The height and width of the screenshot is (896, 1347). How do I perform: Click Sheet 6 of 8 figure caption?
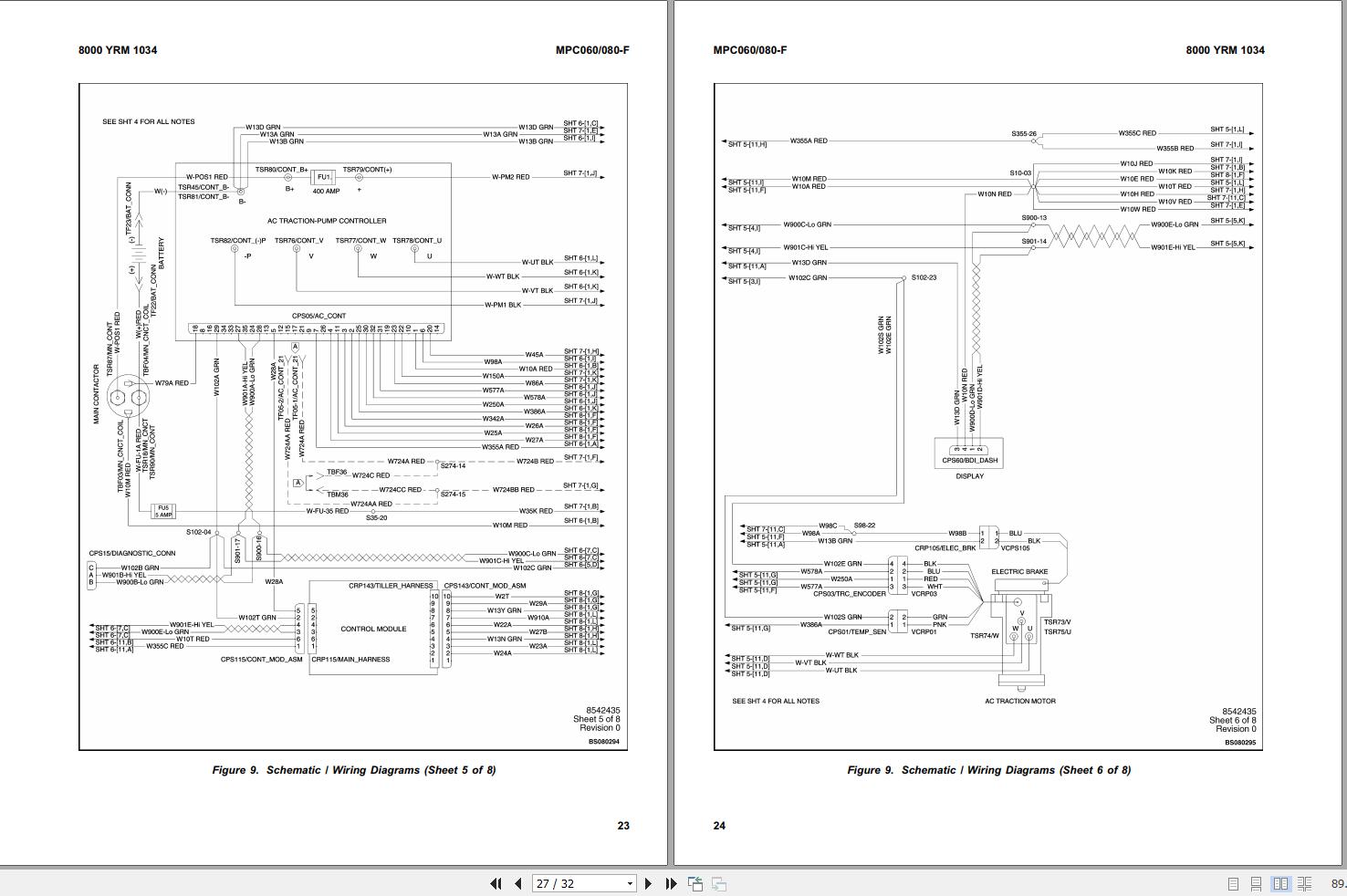click(x=988, y=770)
